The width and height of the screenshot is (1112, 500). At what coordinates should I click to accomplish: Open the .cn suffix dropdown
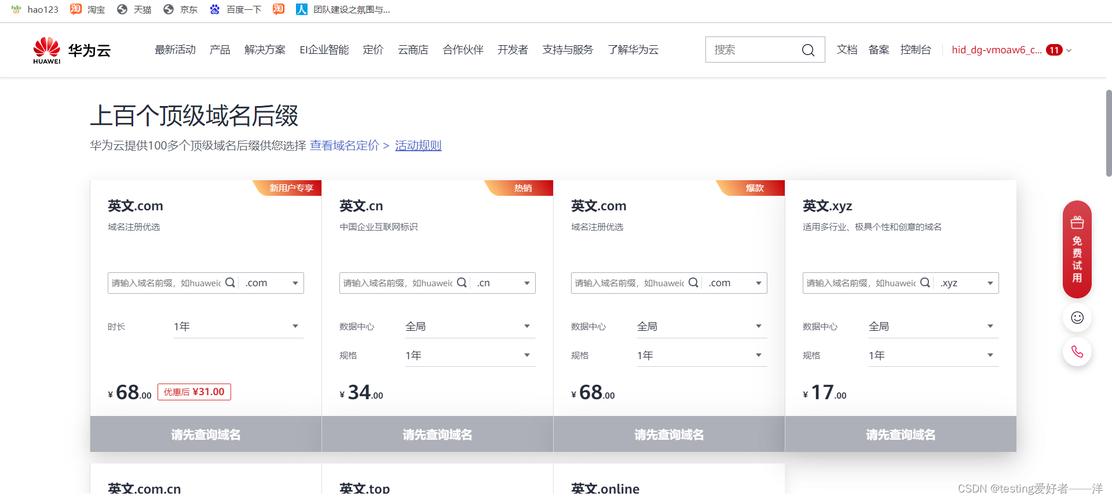point(504,282)
